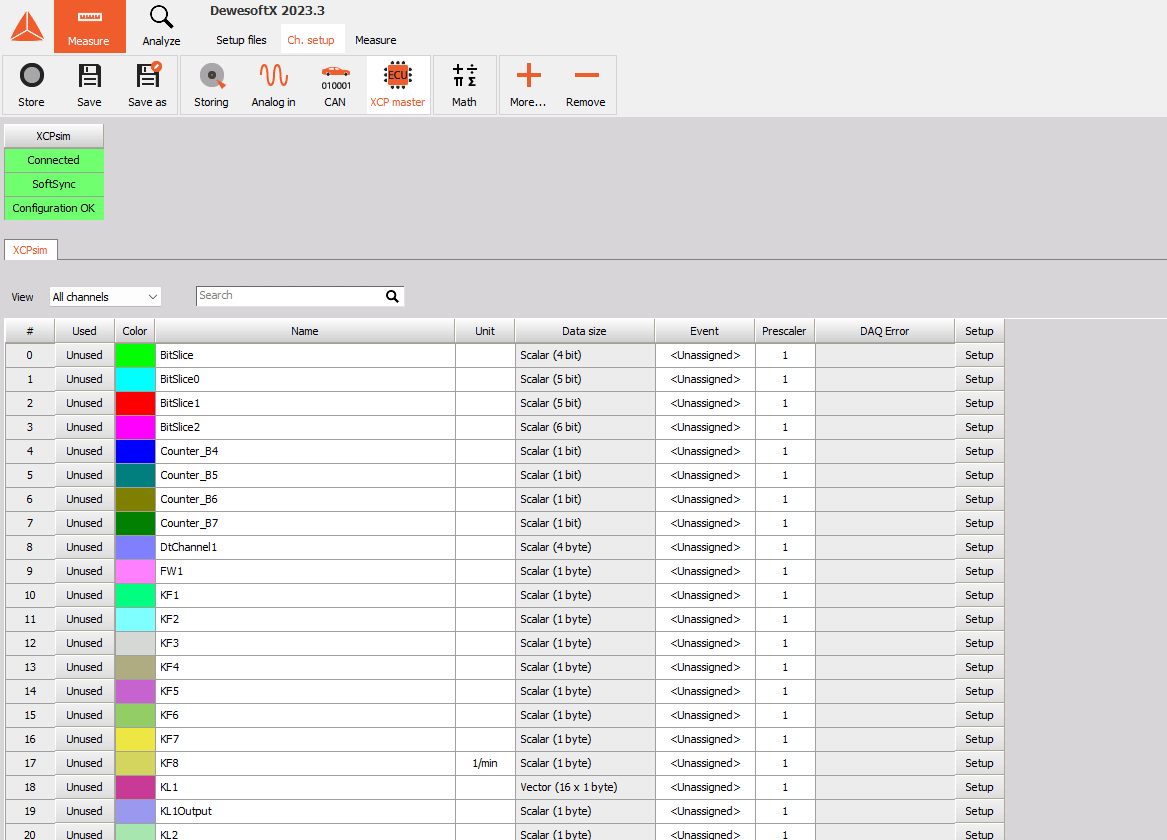The width and height of the screenshot is (1167, 840).
Task: Open the View All channels dropdown
Action: [105, 297]
